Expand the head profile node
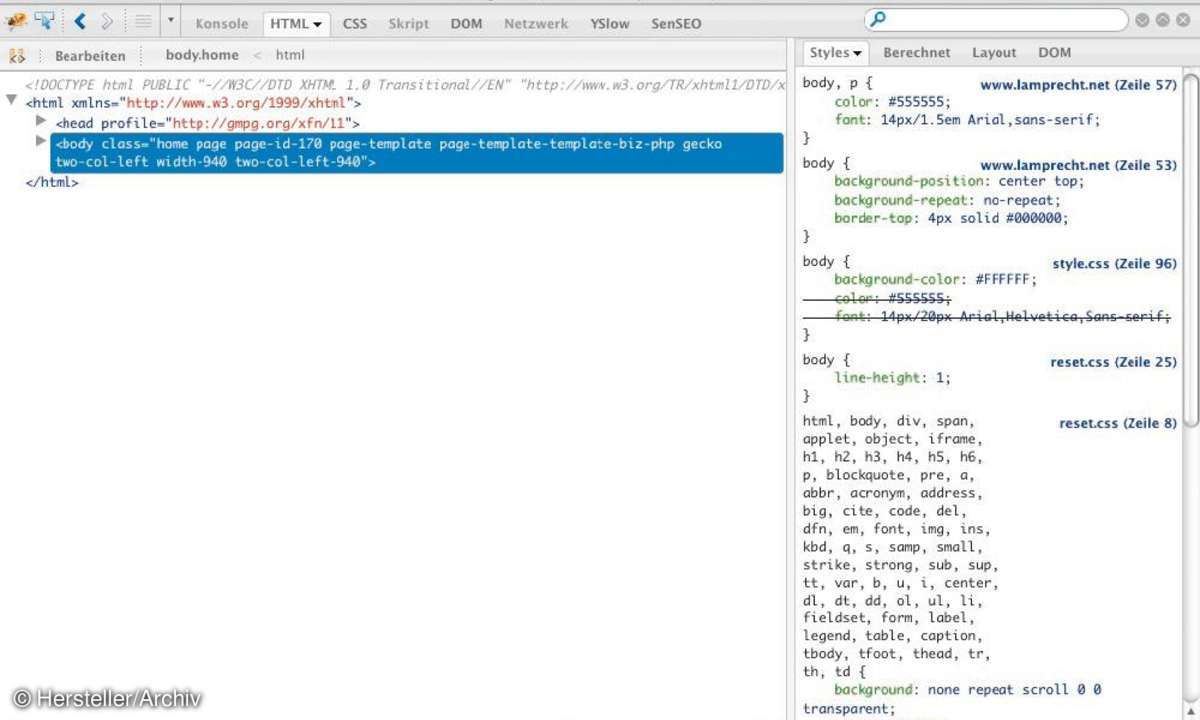The height and width of the screenshot is (720, 1200). tap(41, 121)
